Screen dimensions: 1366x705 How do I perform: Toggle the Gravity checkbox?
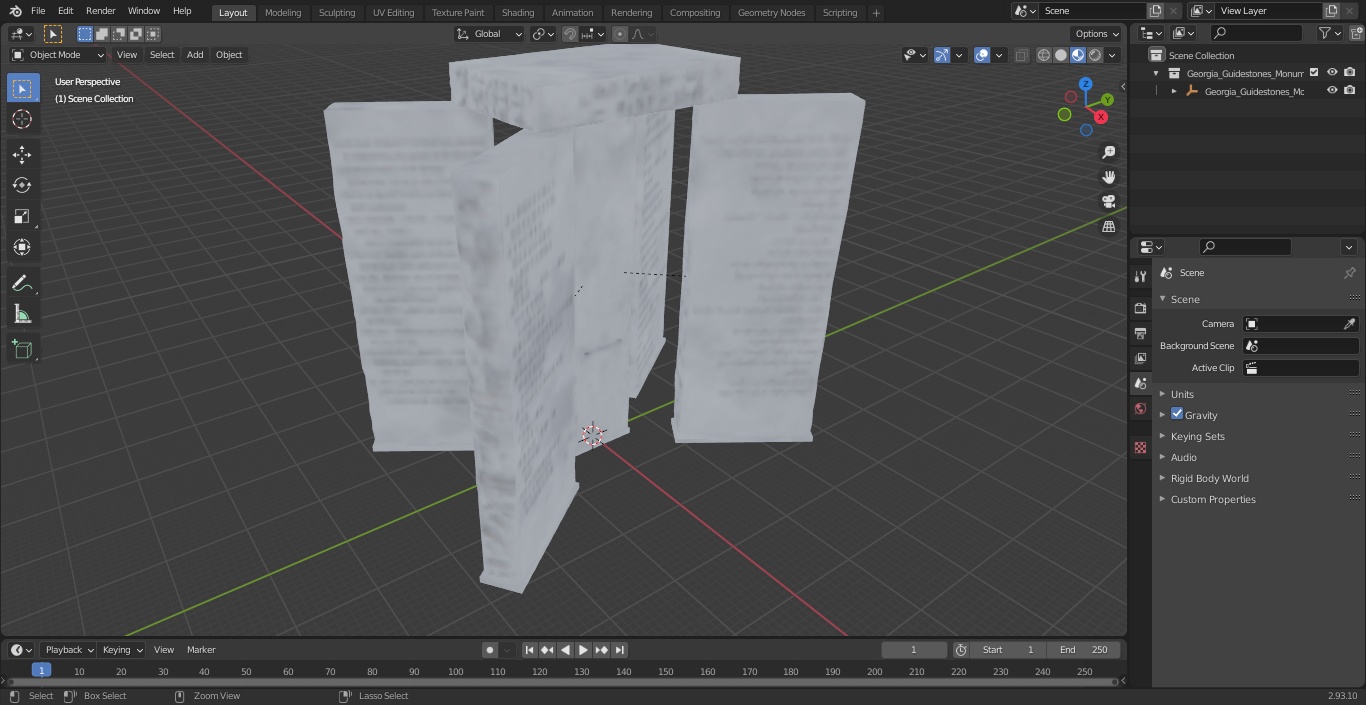(x=1177, y=414)
